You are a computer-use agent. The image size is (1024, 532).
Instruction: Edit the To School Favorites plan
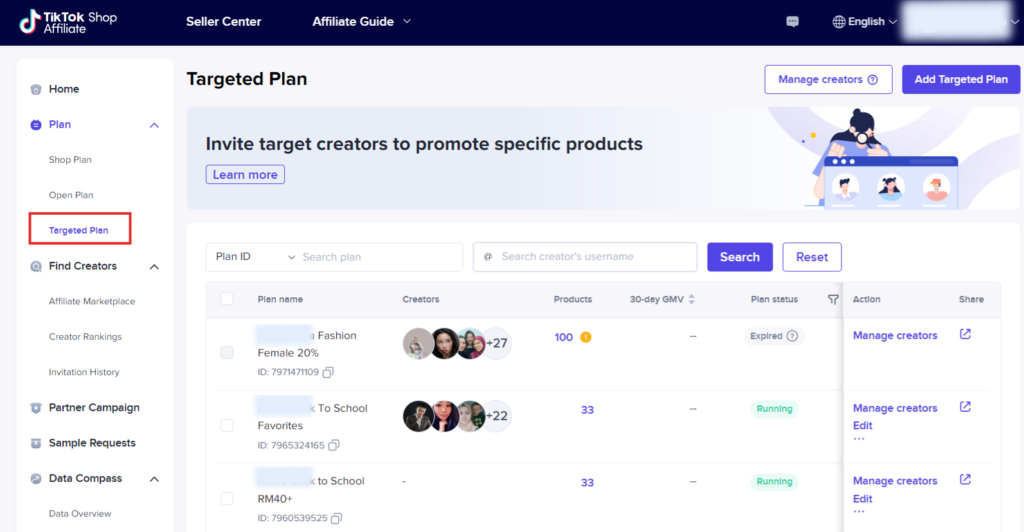pos(863,426)
